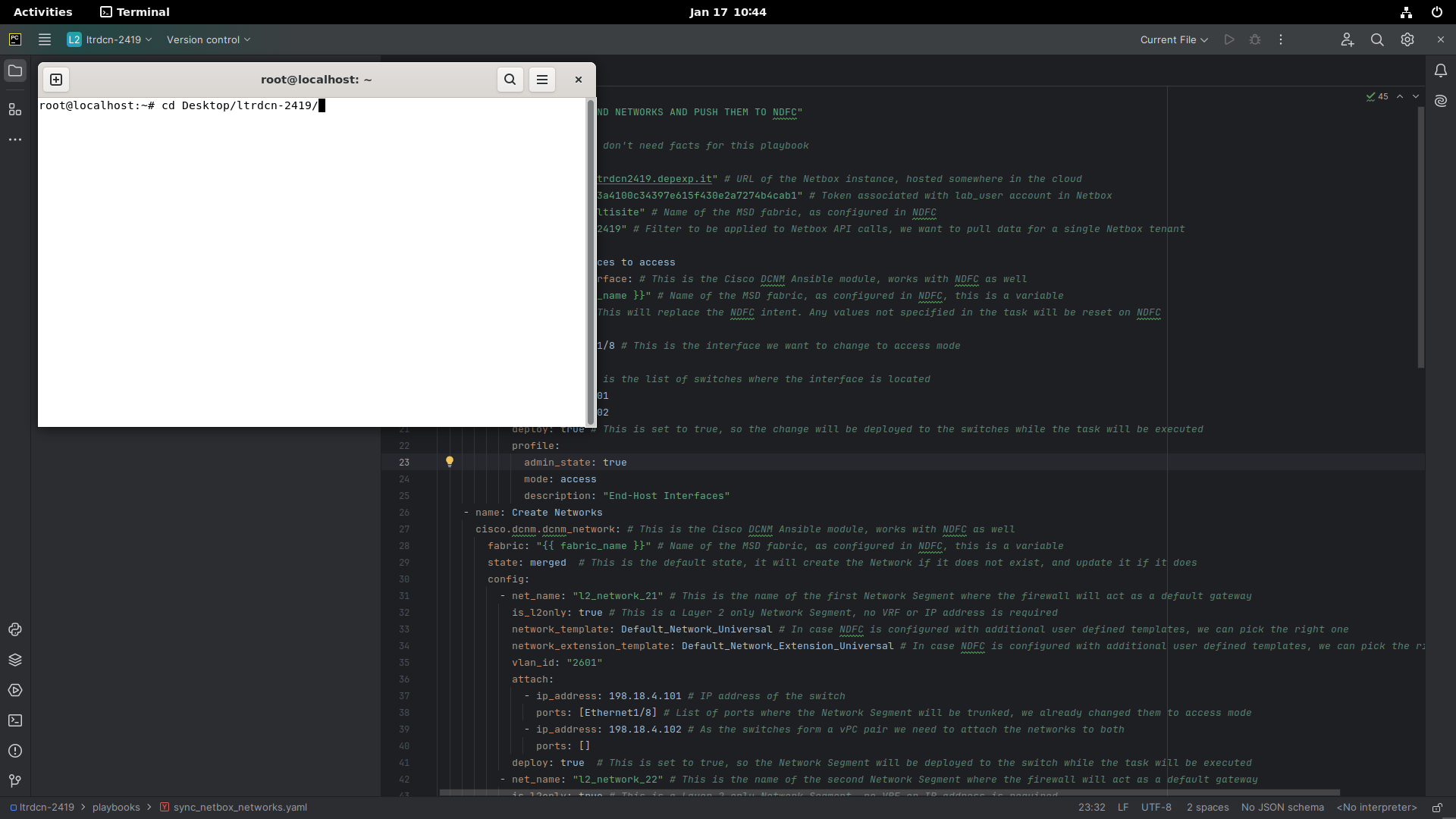The height and width of the screenshot is (819, 1456).
Task: Click the "l2_network_21" net_name value
Action: pos(617,596)
